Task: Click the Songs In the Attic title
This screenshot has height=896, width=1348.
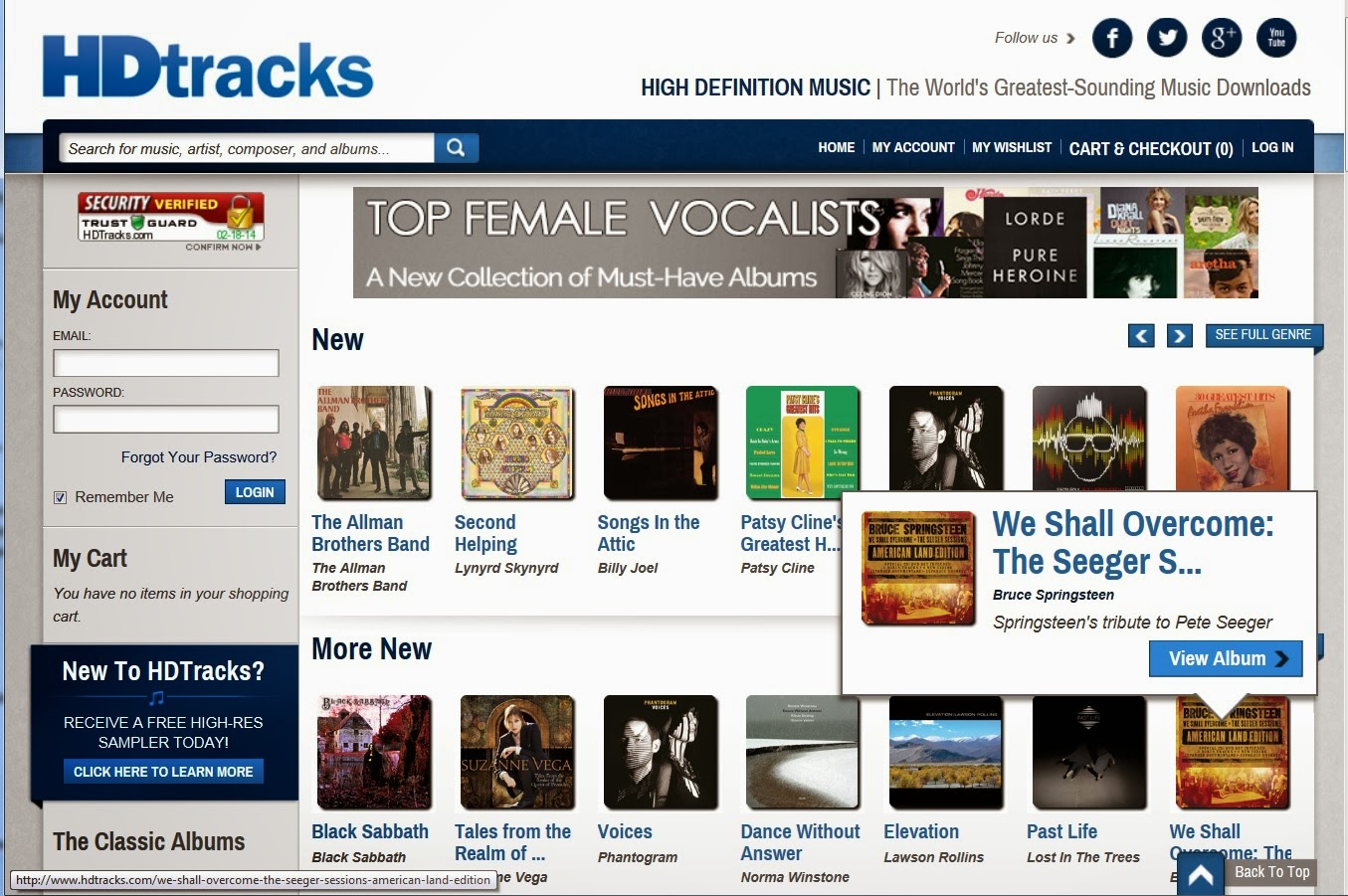Action: point(649,533)
